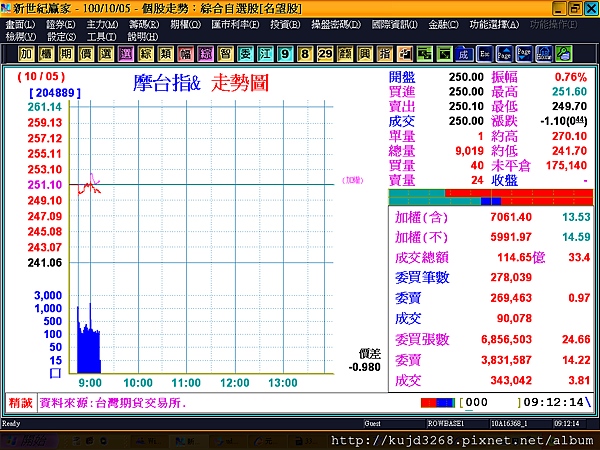The width and height of the screenshot is (600, 450).
Task: Click the yellow 8 toolbar icon
Action: pyautogui.click(x=305, y=54)
